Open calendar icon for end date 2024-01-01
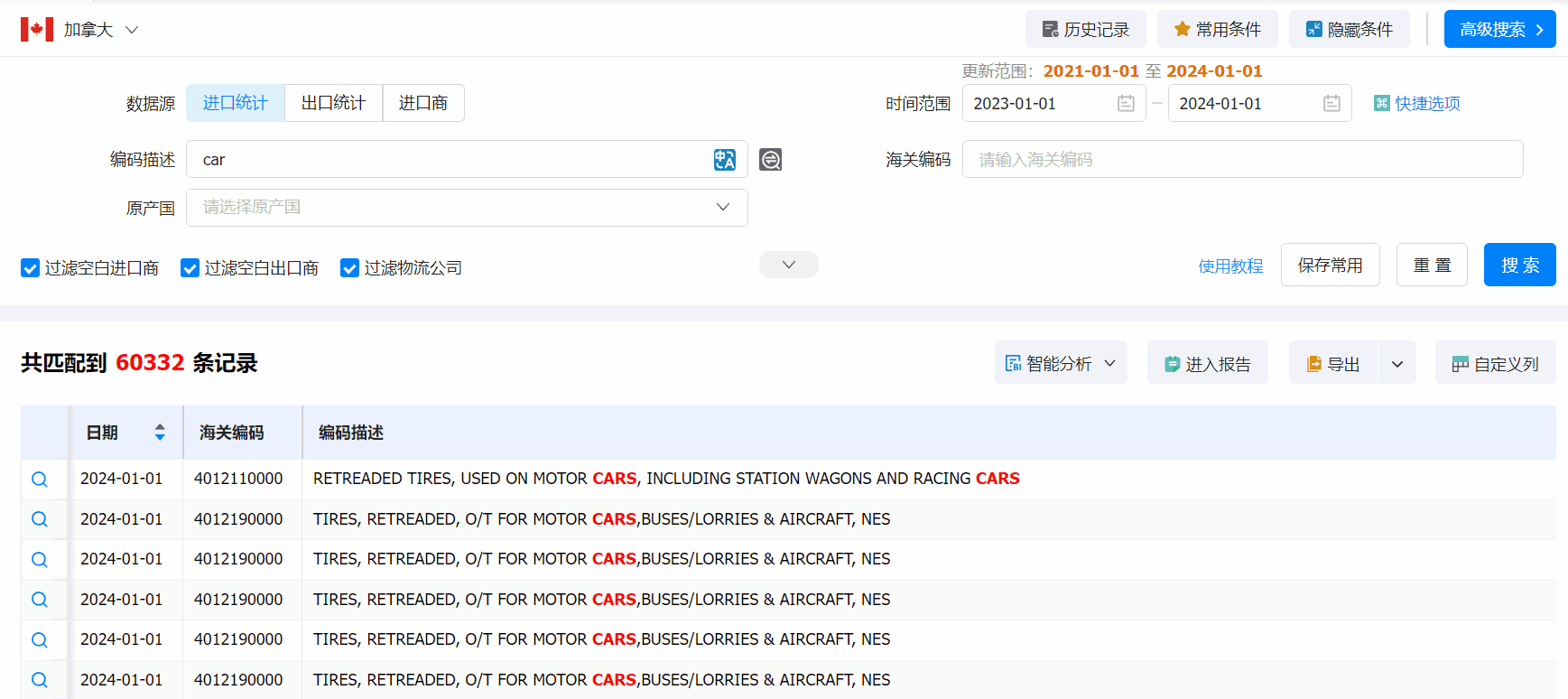The height and width of the screenshot is (699, 1568). [x=1331, y=104]
